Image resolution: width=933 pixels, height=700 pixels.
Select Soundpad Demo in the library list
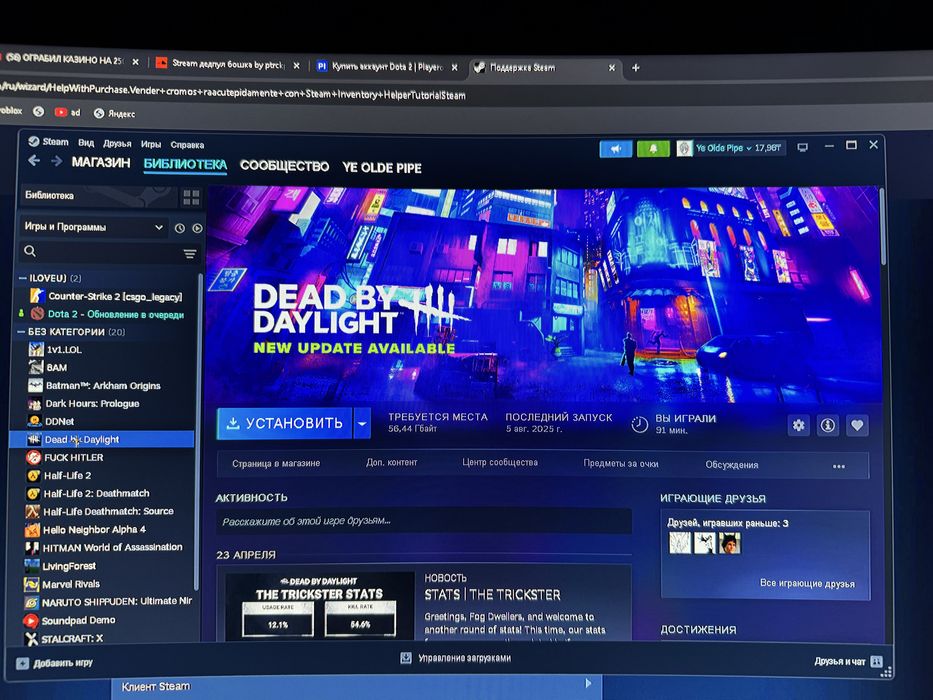pyautogui.click(x=78, y=620)
